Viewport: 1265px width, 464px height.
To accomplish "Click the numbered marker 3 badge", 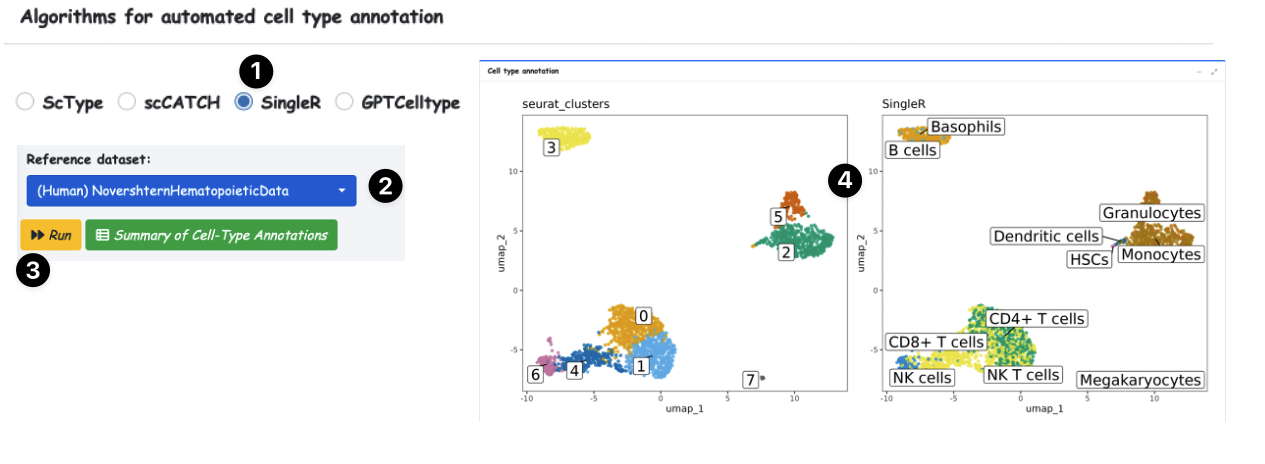I will pyautogui.click(x=34, y=271).
